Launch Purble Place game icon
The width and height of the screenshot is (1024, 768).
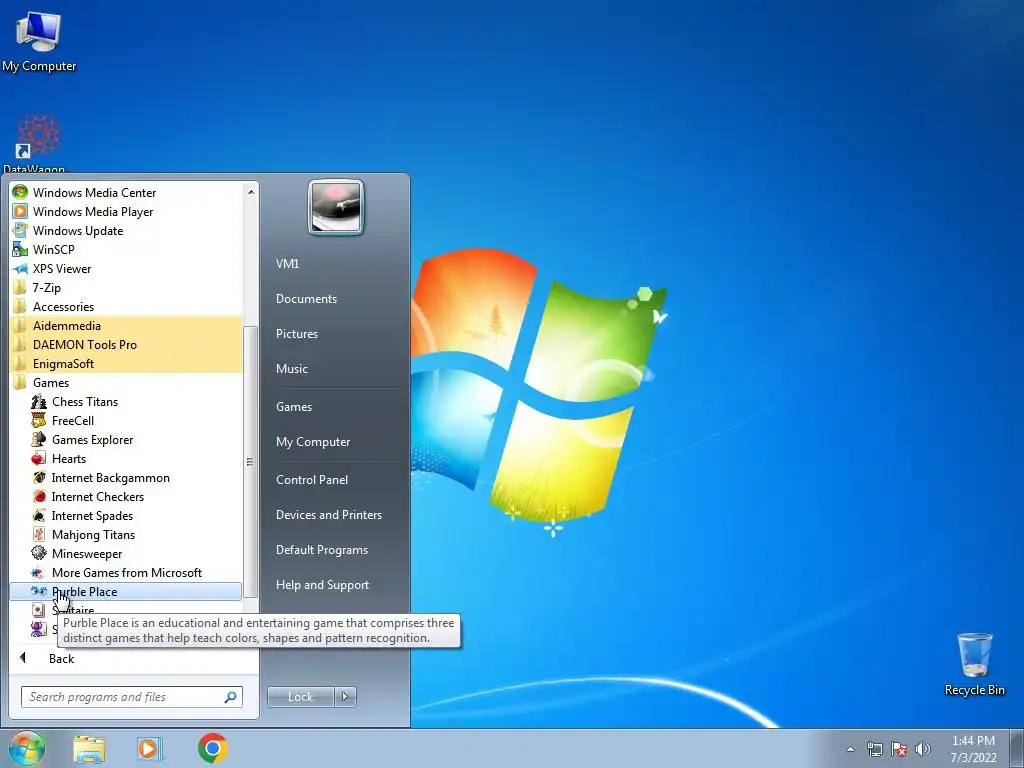point(39,591)
